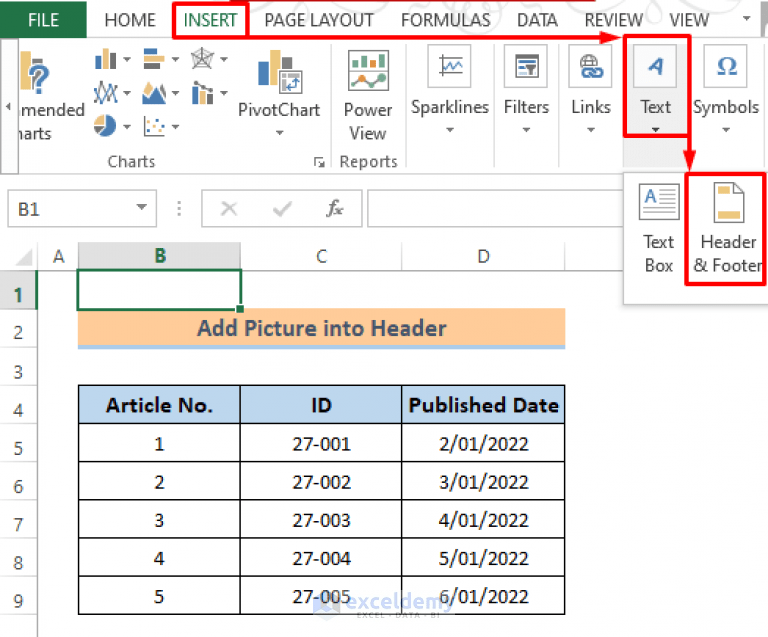Insert a combo chart
Viewport: 768px width, 637px height.
pos(202,93)
